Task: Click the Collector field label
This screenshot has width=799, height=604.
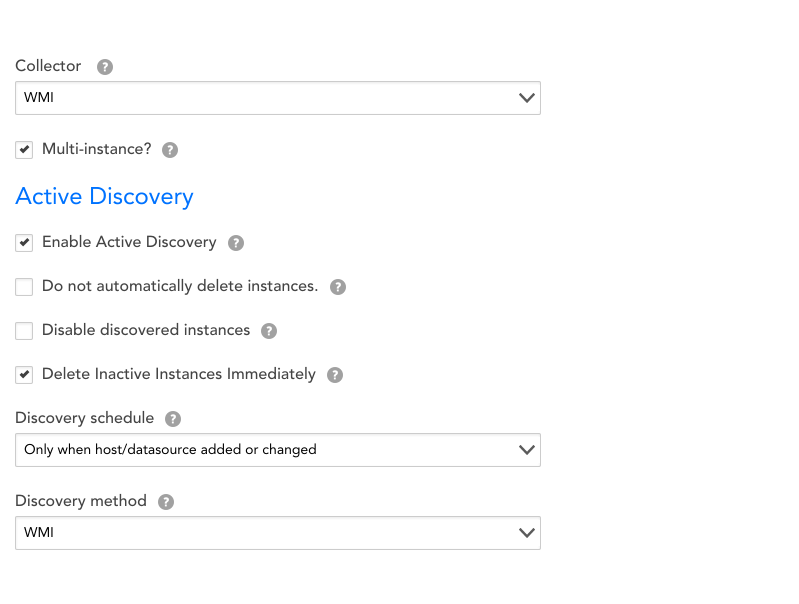Action: (x=48, y=66)
